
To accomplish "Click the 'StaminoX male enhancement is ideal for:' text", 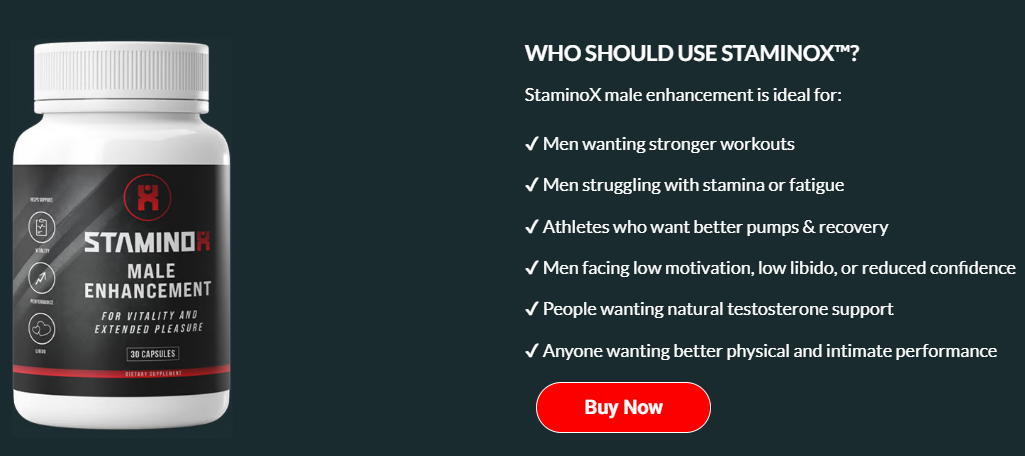I will point(683,96).
